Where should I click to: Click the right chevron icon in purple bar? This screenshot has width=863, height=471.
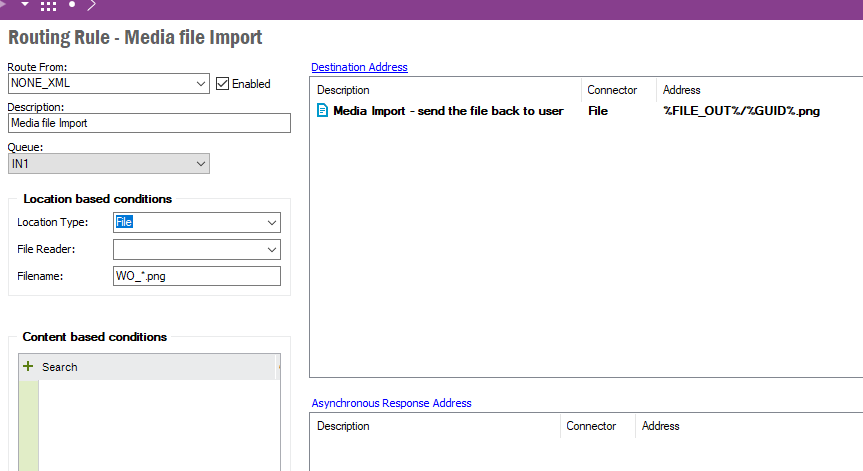(x=92, y=6)
